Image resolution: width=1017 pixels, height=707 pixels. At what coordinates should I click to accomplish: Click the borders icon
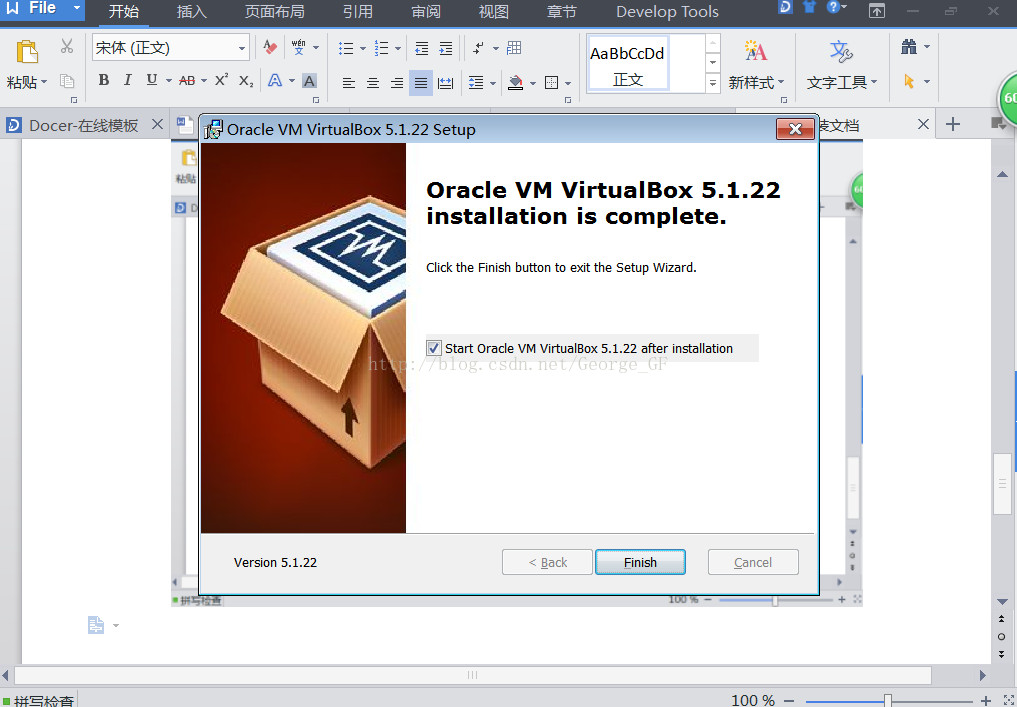pos(551,83)
